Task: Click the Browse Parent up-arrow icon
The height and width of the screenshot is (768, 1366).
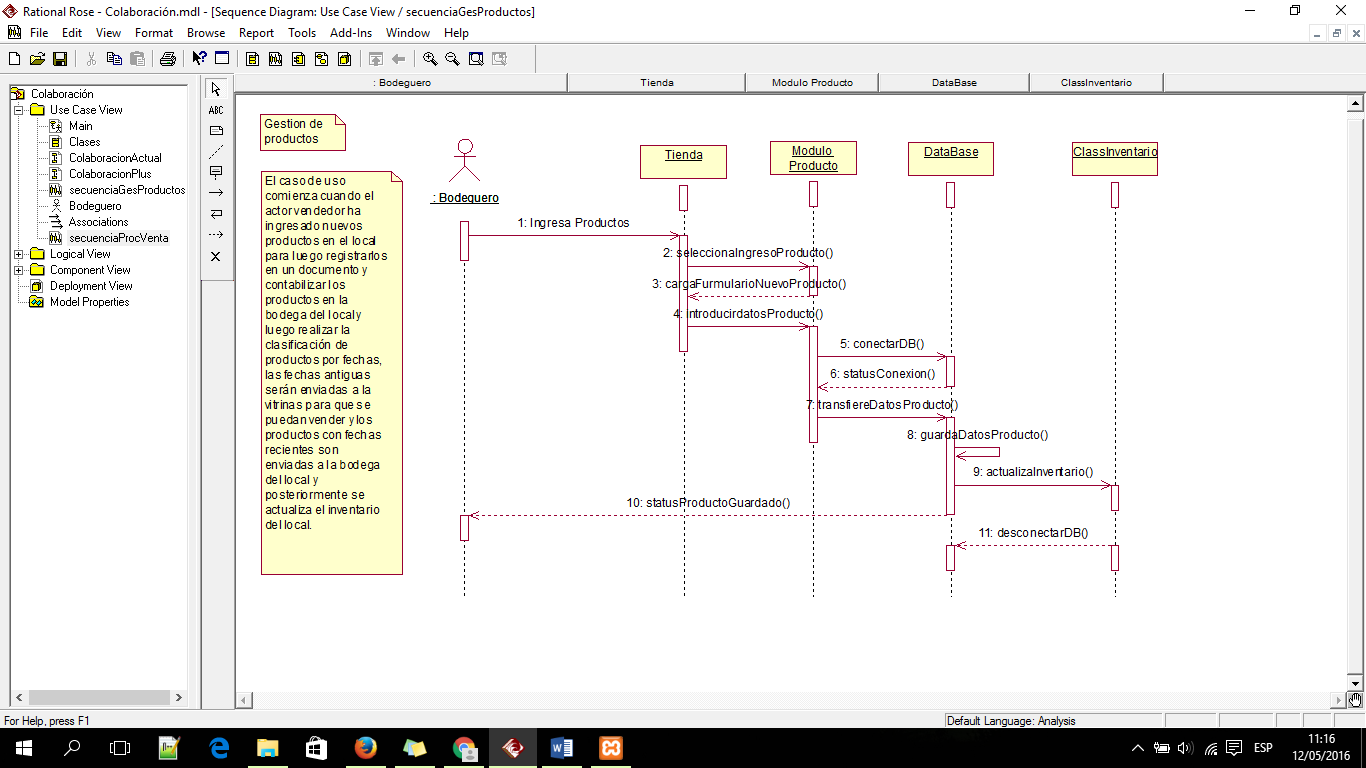Action: pyautogui.click(x=376, y=59)
